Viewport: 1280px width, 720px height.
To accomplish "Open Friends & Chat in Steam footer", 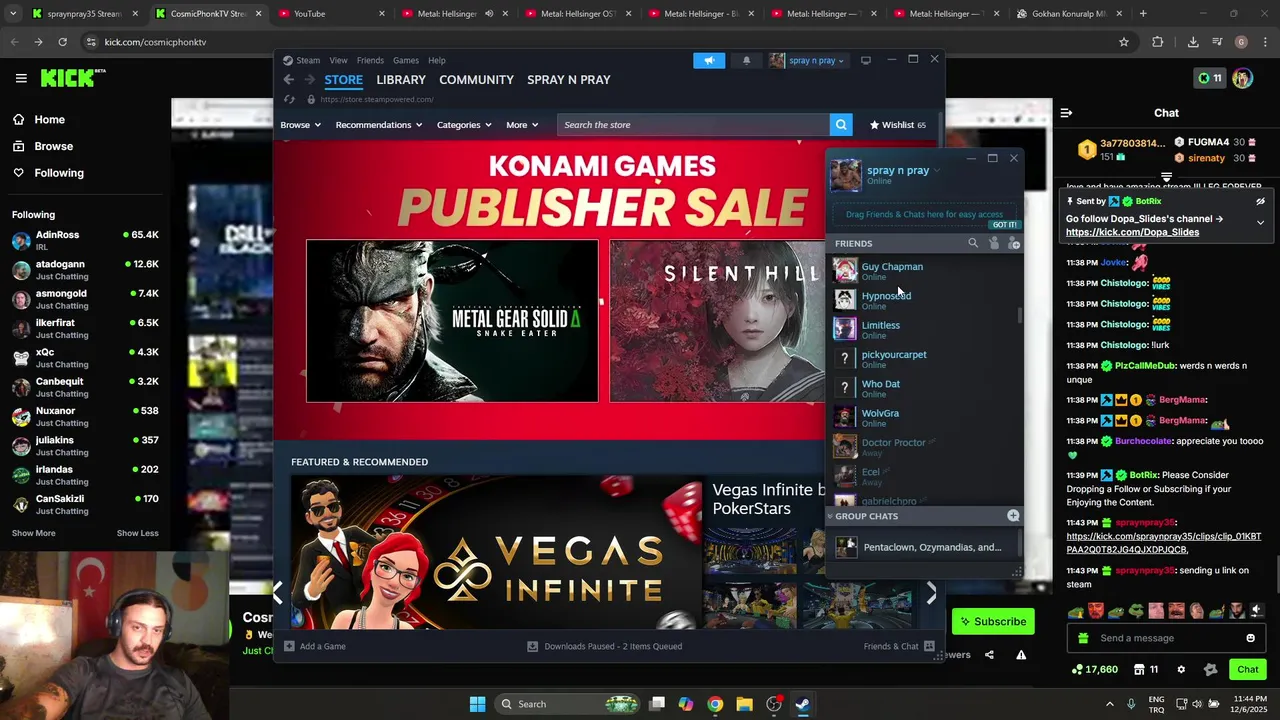I will [x=898, y=646].
